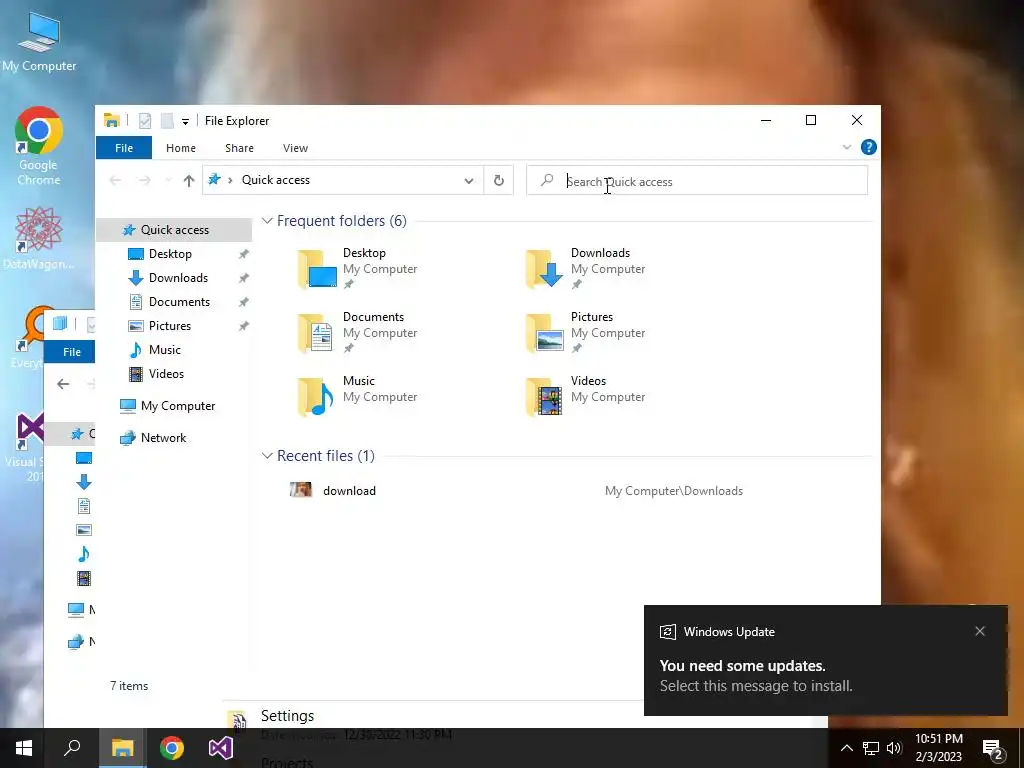Image resolution: width=1024 pixels, height=768 pixels.
Task: Select My Computer in navigation pane
Action: (178, 406)
